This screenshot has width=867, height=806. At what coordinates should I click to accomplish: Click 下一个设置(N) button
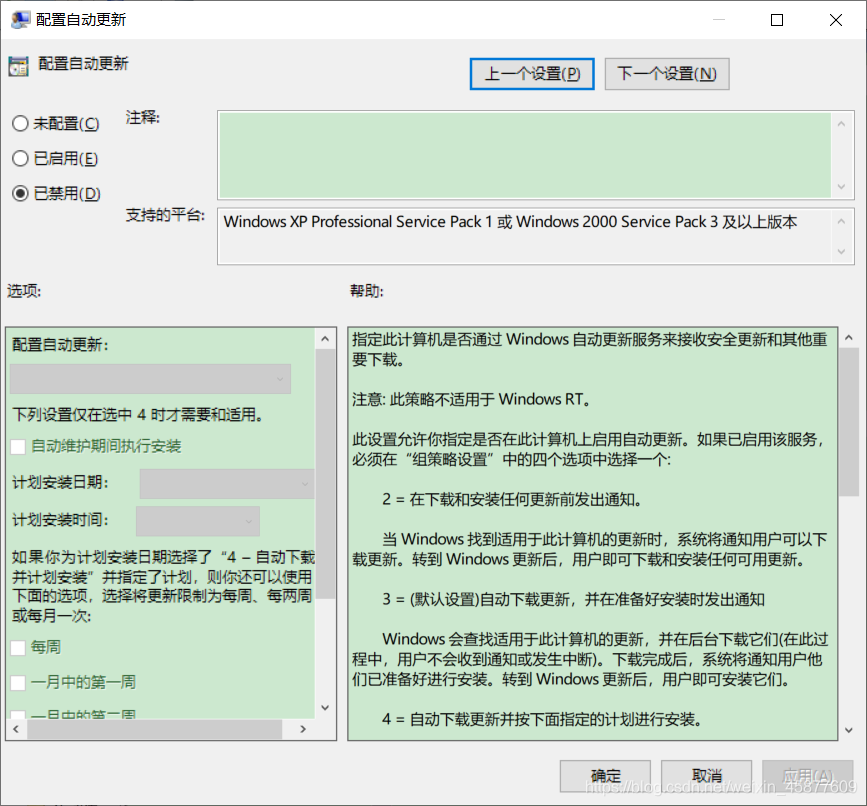pos(667,74)
